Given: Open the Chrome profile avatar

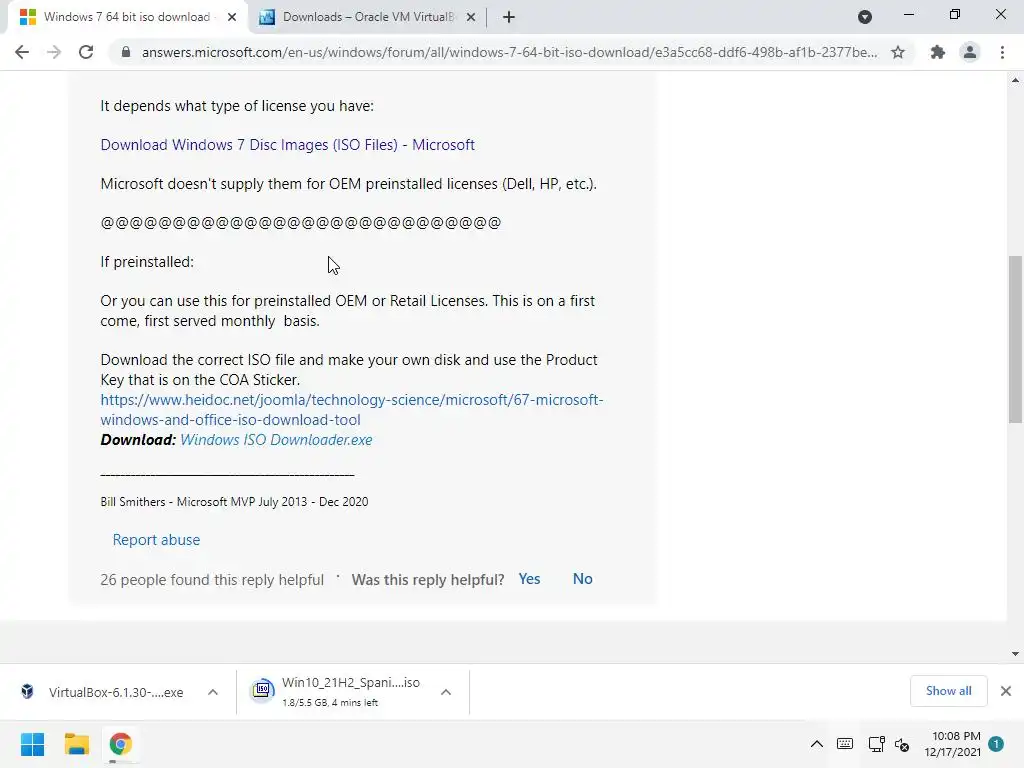Looking at the screenshot, I should 970,52.
